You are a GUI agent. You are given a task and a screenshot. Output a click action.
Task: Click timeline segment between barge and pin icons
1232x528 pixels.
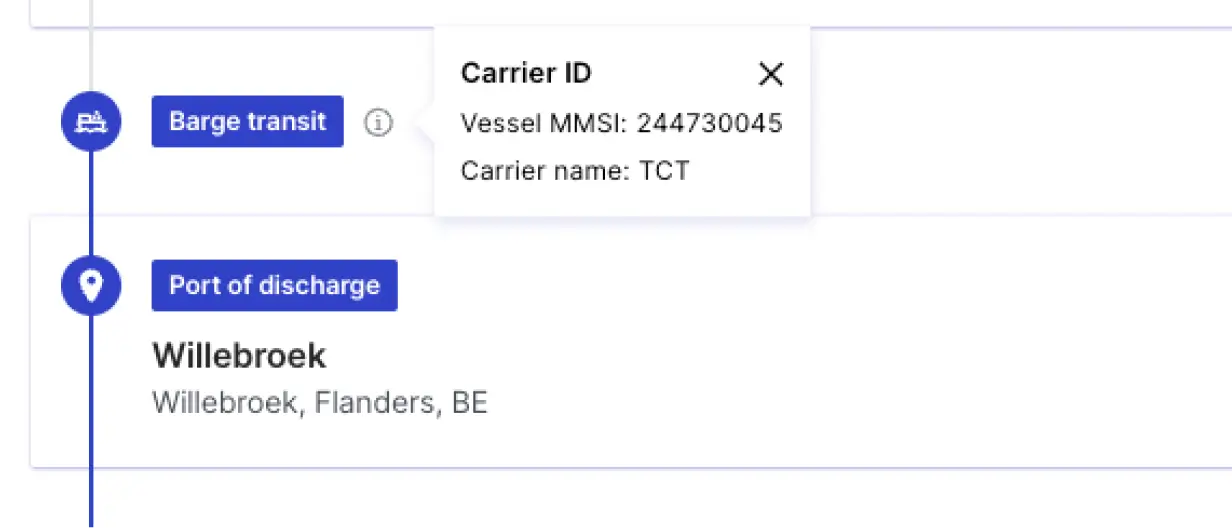click(x=91, y=204)
